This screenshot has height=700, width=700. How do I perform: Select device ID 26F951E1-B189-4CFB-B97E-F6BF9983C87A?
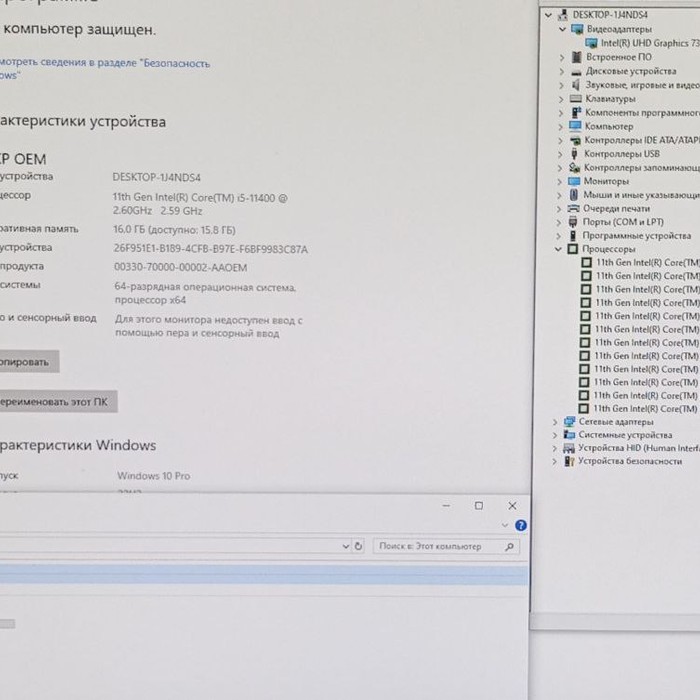211,249
